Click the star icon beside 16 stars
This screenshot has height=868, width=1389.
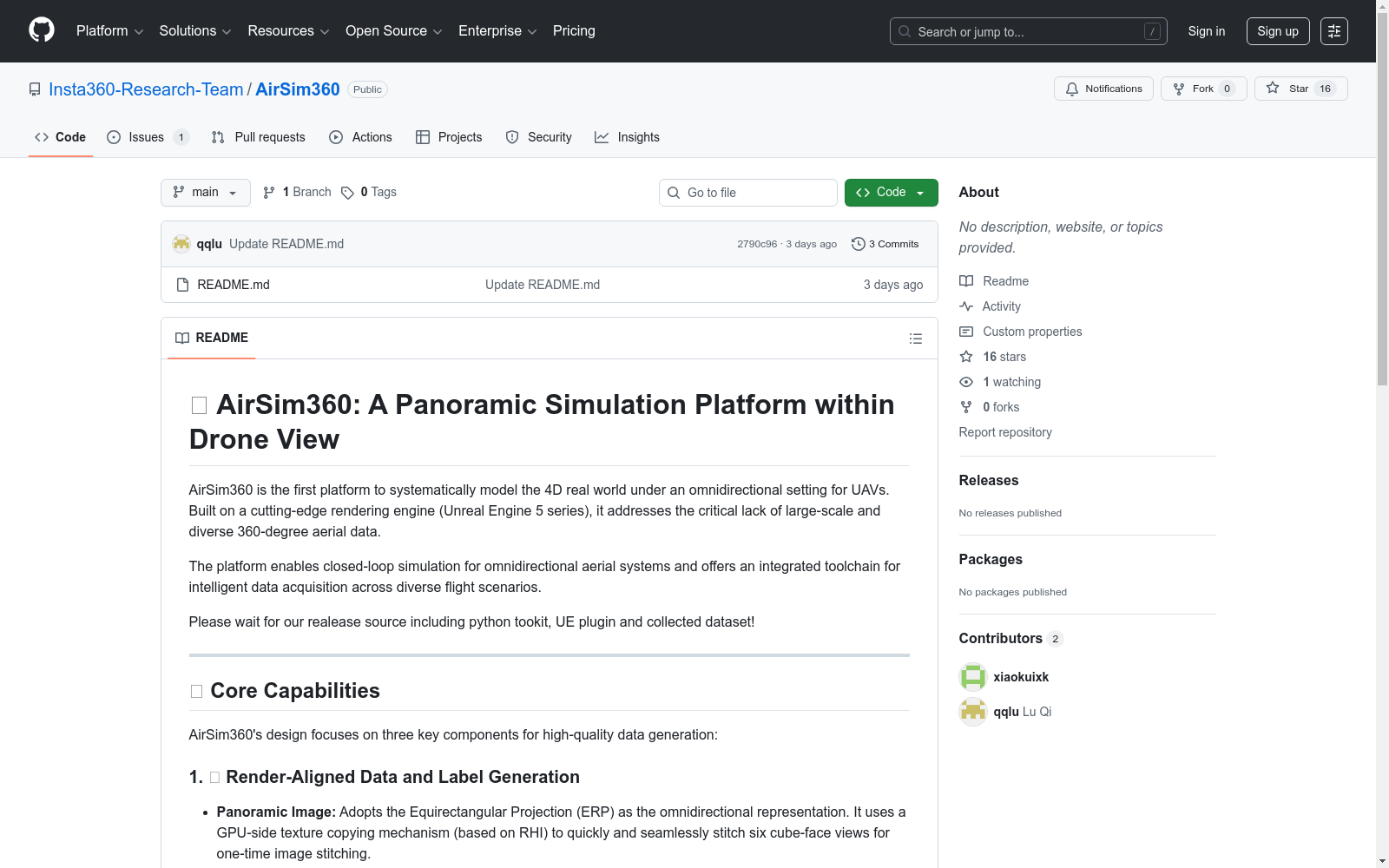click(966, 357)
